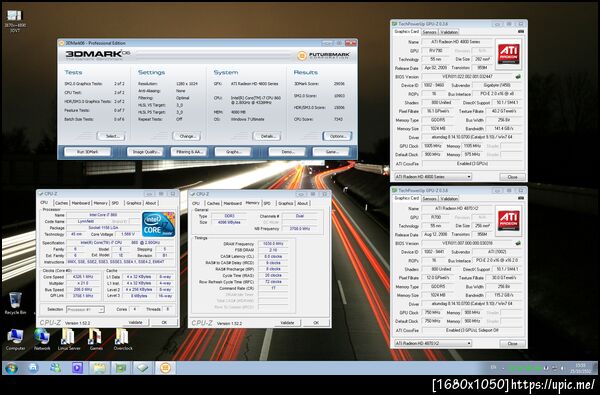Open Sensors tab in top GPU-Z window

[x=429, y=32]
